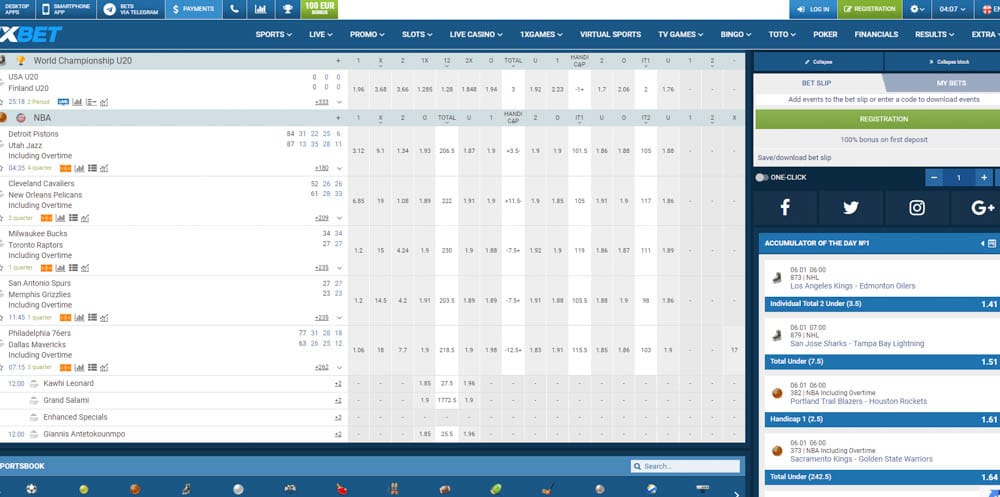Open the Smartphone App link
This screenshot has width=1000, height=497.
point(67,9)
